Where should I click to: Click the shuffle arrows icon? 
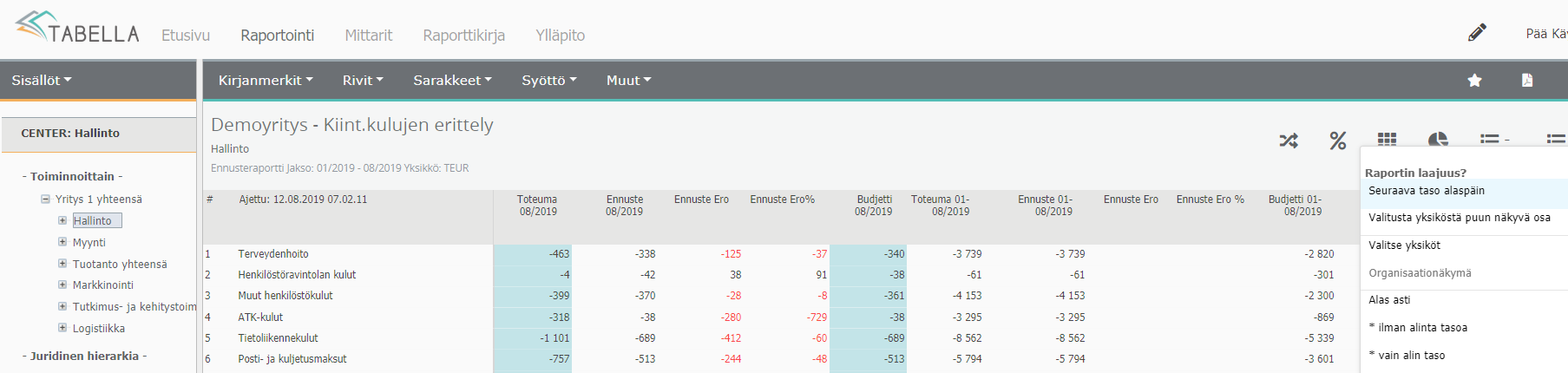(1289, 140)
